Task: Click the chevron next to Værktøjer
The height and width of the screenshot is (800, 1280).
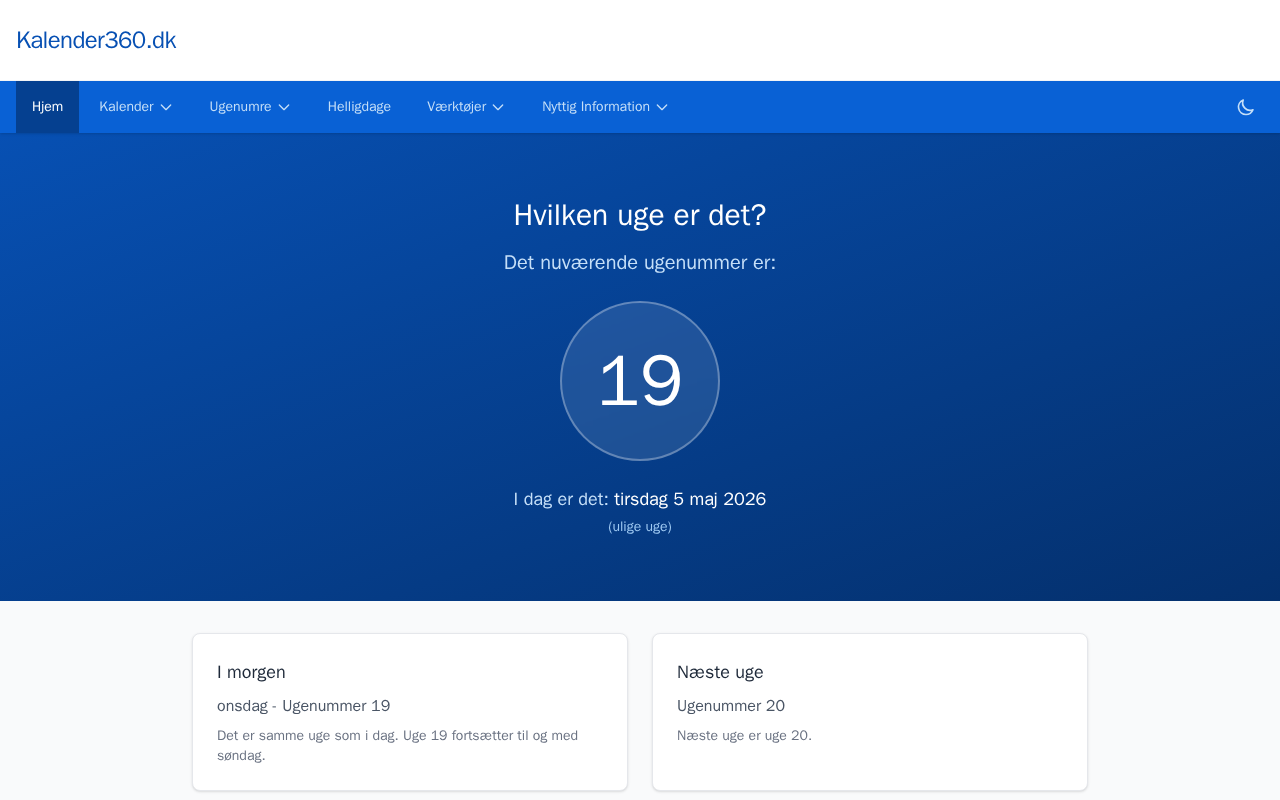Action: pyautogui.click(x=498, y=107)
